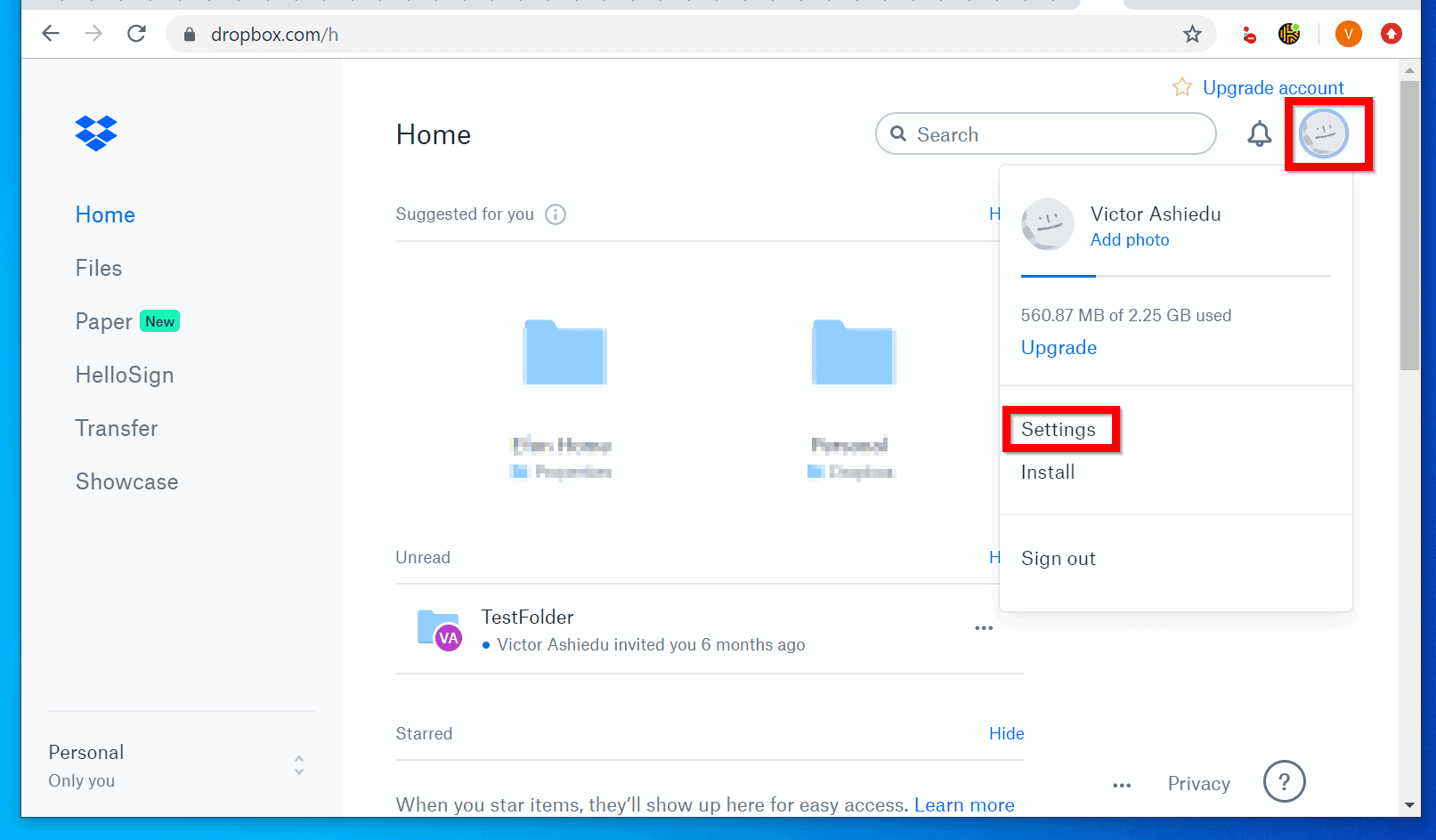Open the Upgrade link
The width and height of the screenshot is (1436, 840).
pos(1059,347)
